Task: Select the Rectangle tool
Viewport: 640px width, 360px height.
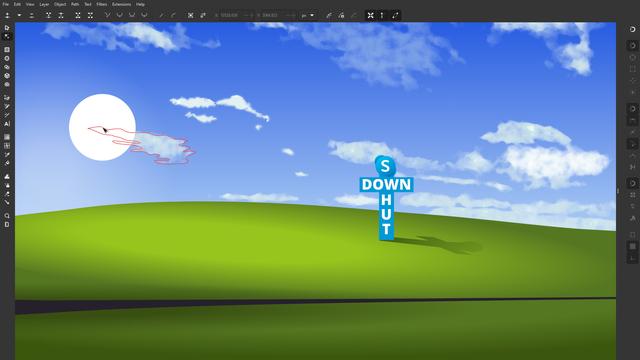Action: (7, 50)
